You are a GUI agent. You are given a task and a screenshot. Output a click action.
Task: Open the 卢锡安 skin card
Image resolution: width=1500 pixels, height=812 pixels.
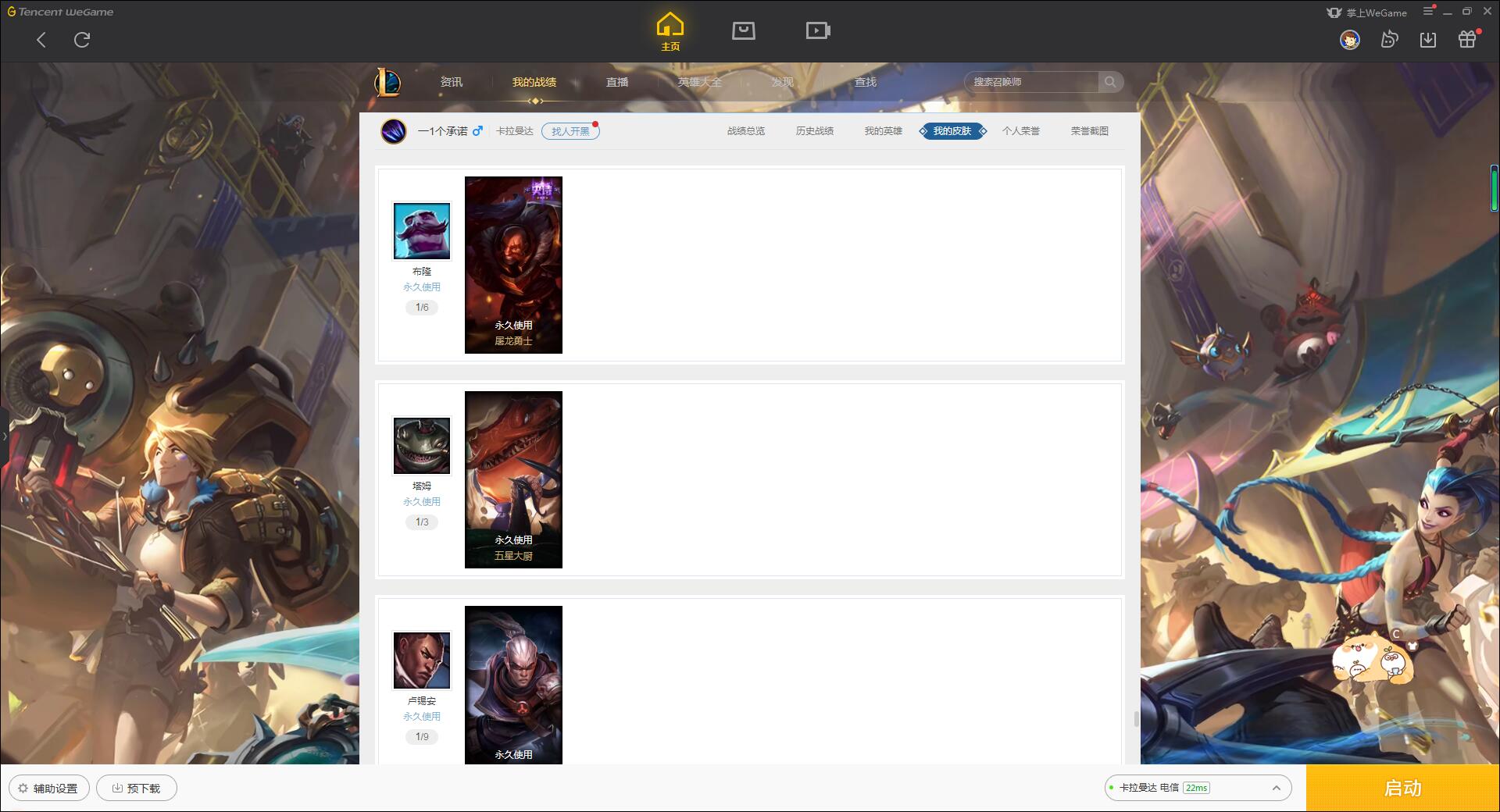513,685
